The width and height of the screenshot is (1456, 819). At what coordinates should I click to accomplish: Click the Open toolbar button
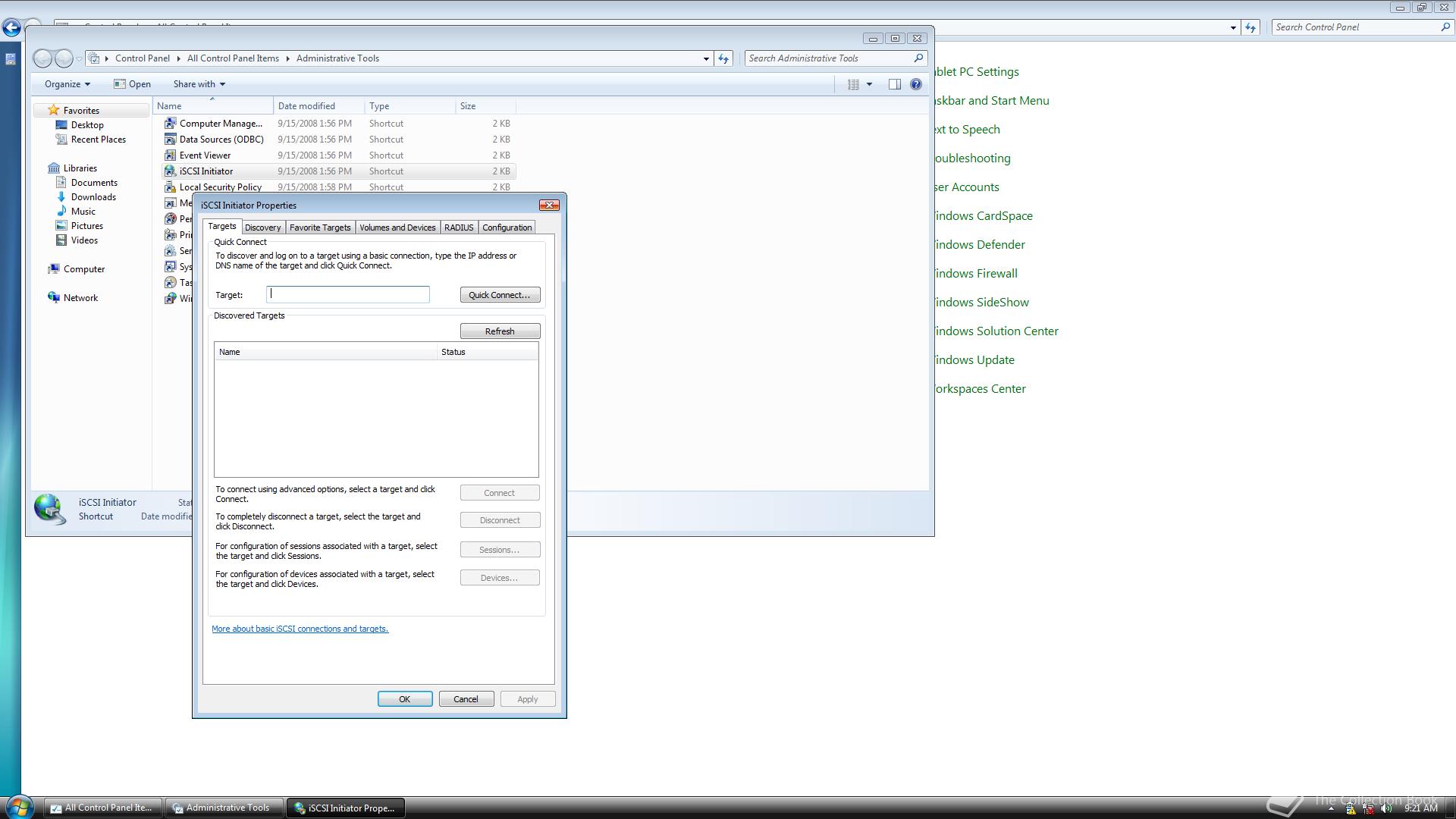[133, 84]
